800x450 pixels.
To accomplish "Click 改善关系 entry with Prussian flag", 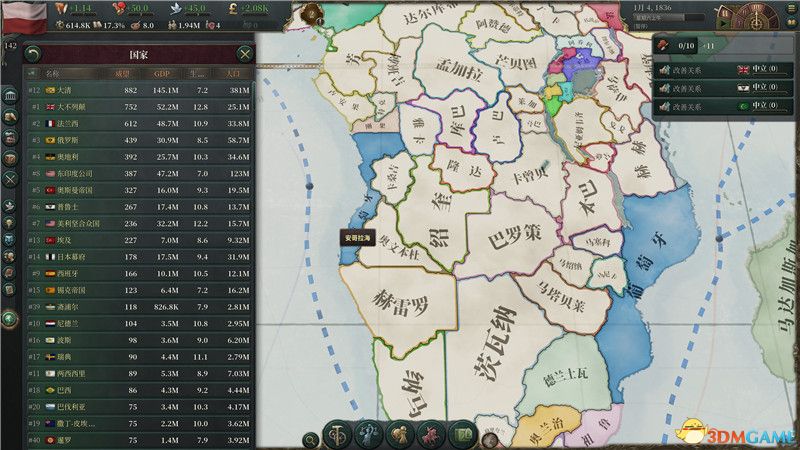I will tap(723, 88).
